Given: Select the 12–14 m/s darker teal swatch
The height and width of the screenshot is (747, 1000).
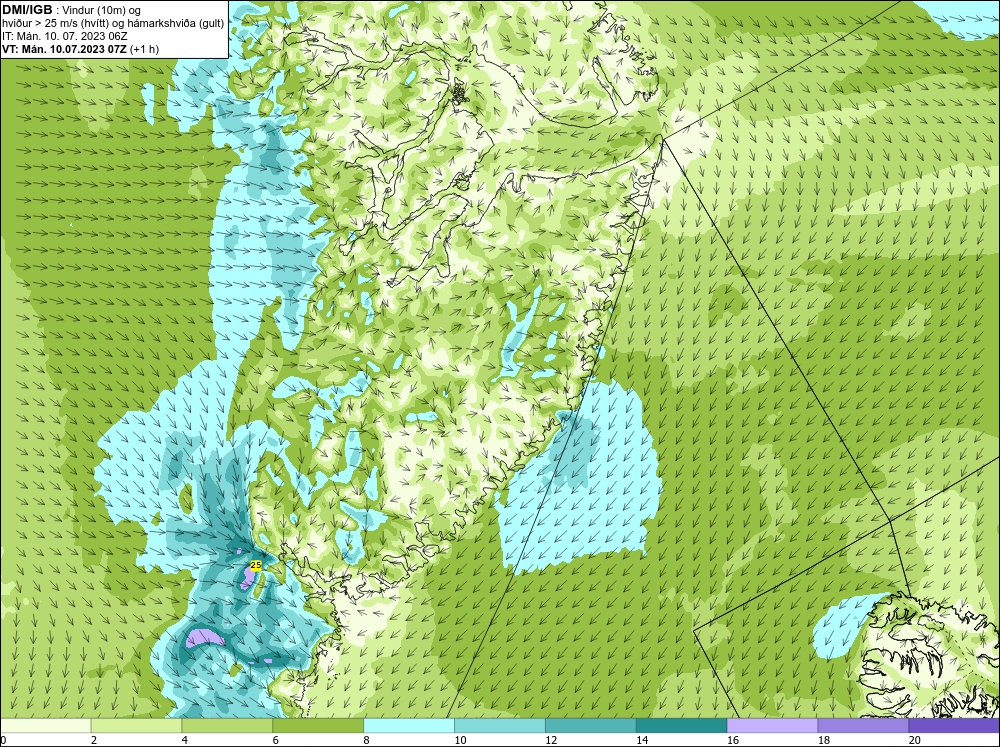Looking at the screenshot, I should (x=591, y=725).
